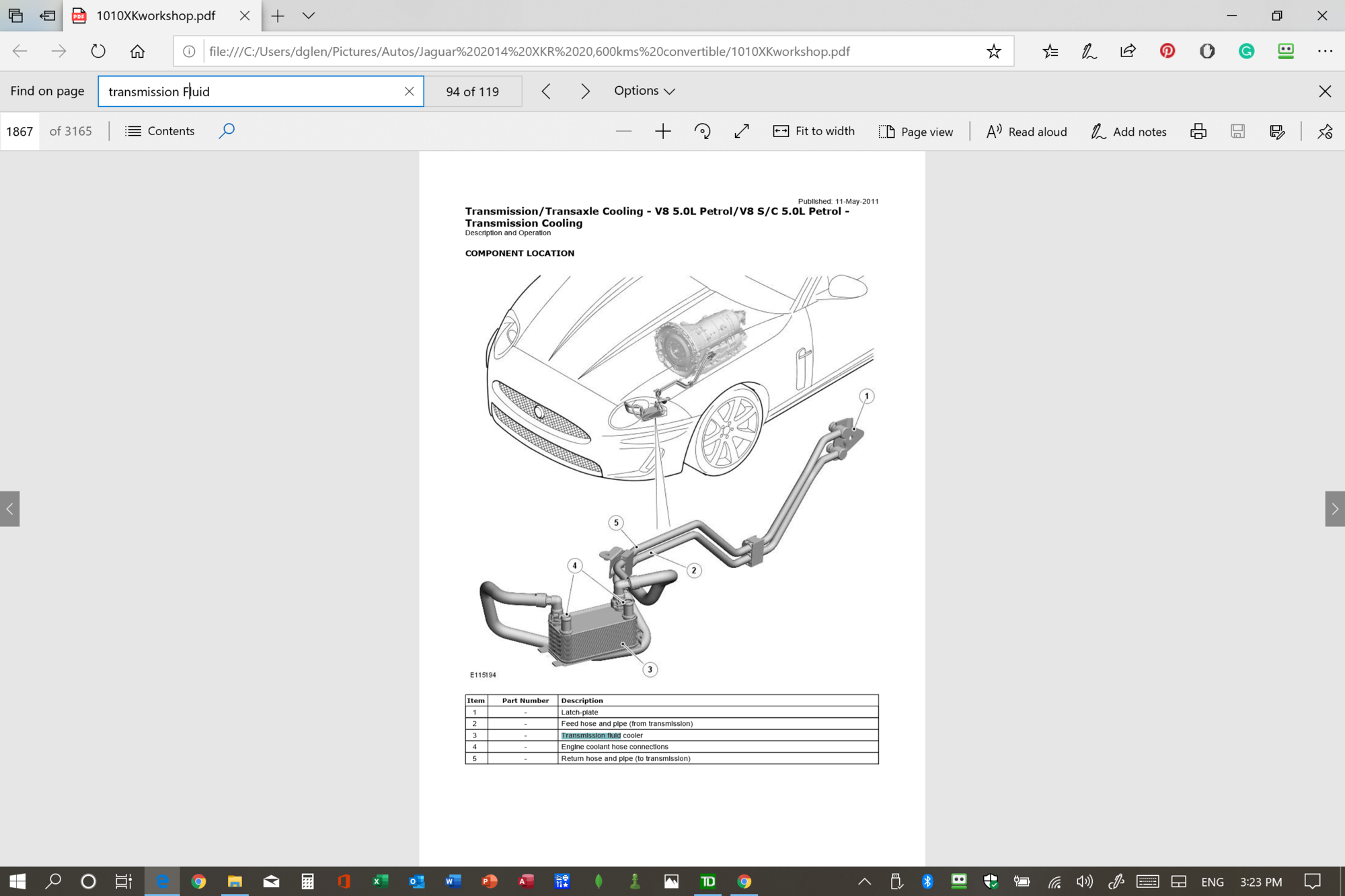Toggle Page view layout
Viewport: 1345px width, 896px height.
pos(915,131)
